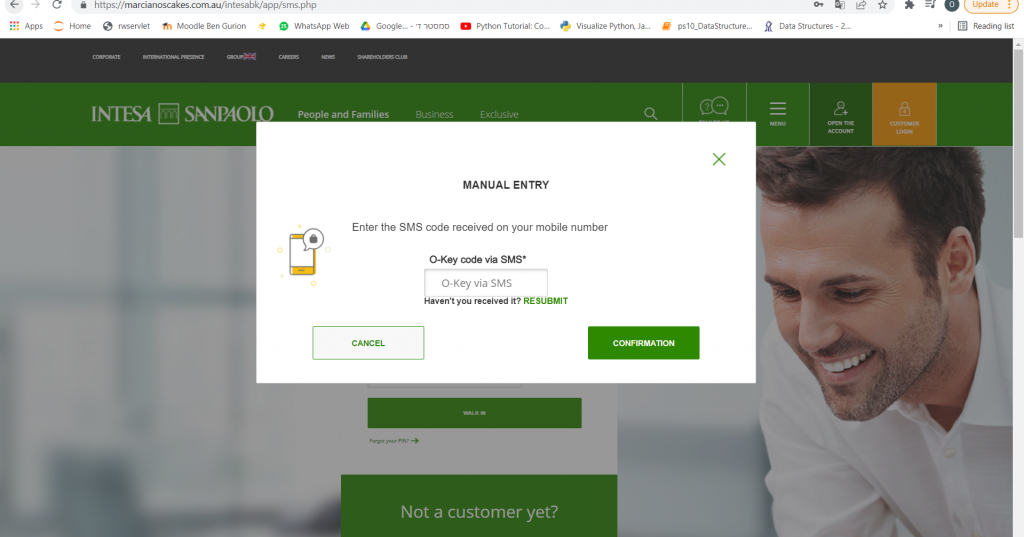1024x537 pixels.
Task: Click the Cancel button
Action: (x=368, y=343)
